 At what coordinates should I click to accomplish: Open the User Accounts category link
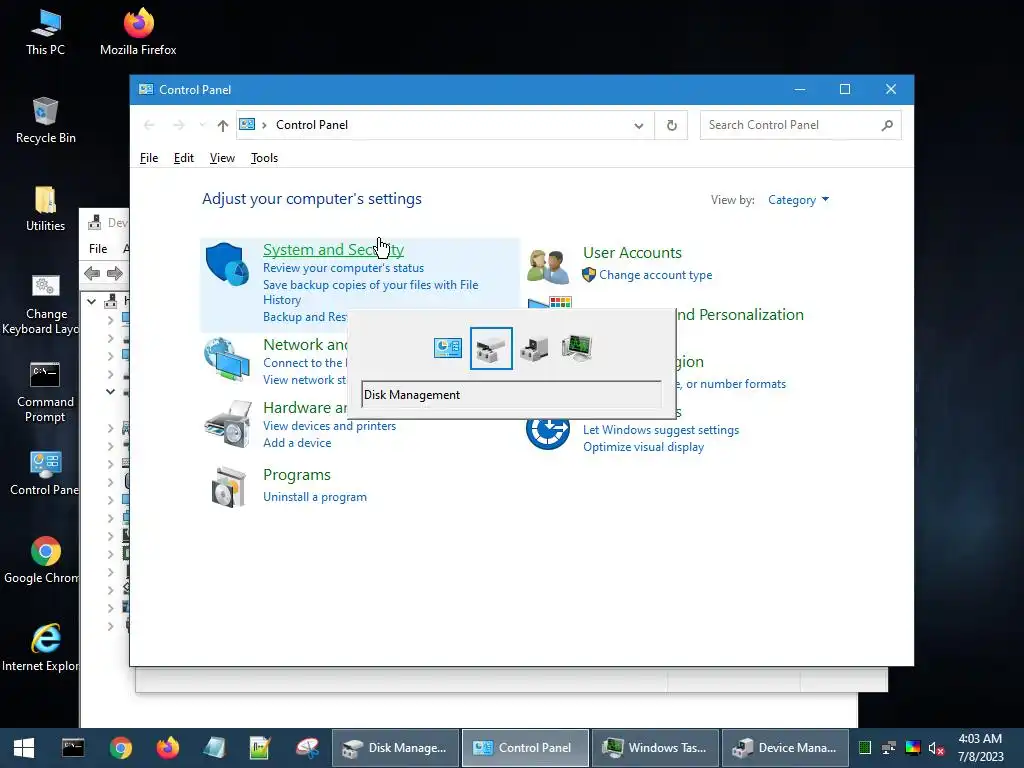click(632, 253)
